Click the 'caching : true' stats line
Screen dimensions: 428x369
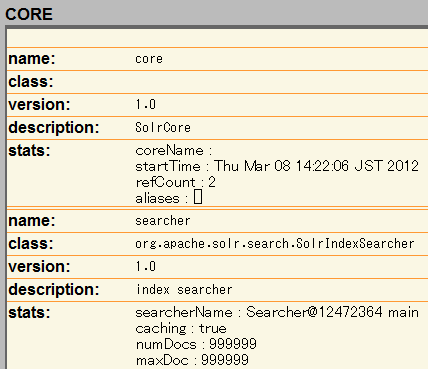[181, 328]
